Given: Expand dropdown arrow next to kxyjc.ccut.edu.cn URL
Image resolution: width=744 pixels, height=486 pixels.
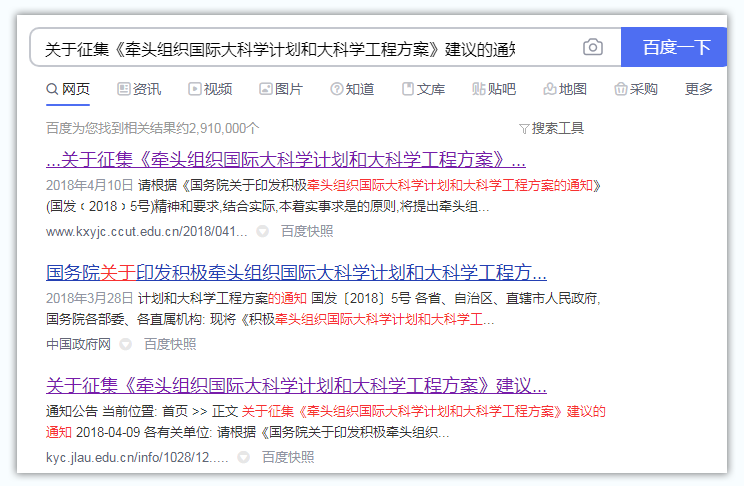Looking at the screenshot, I should pyautogui.click(x=262, y=232).
